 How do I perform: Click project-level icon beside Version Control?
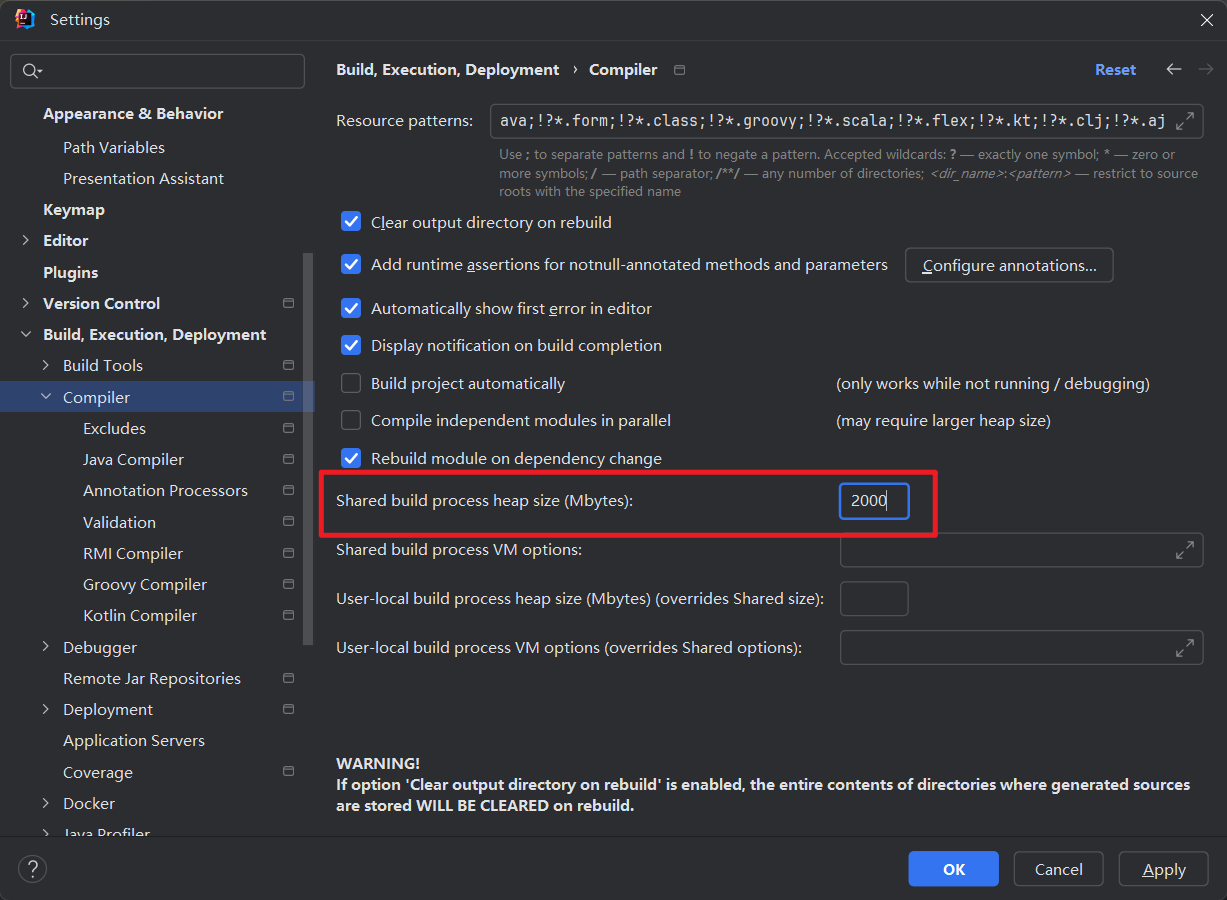tap(288, 303)
